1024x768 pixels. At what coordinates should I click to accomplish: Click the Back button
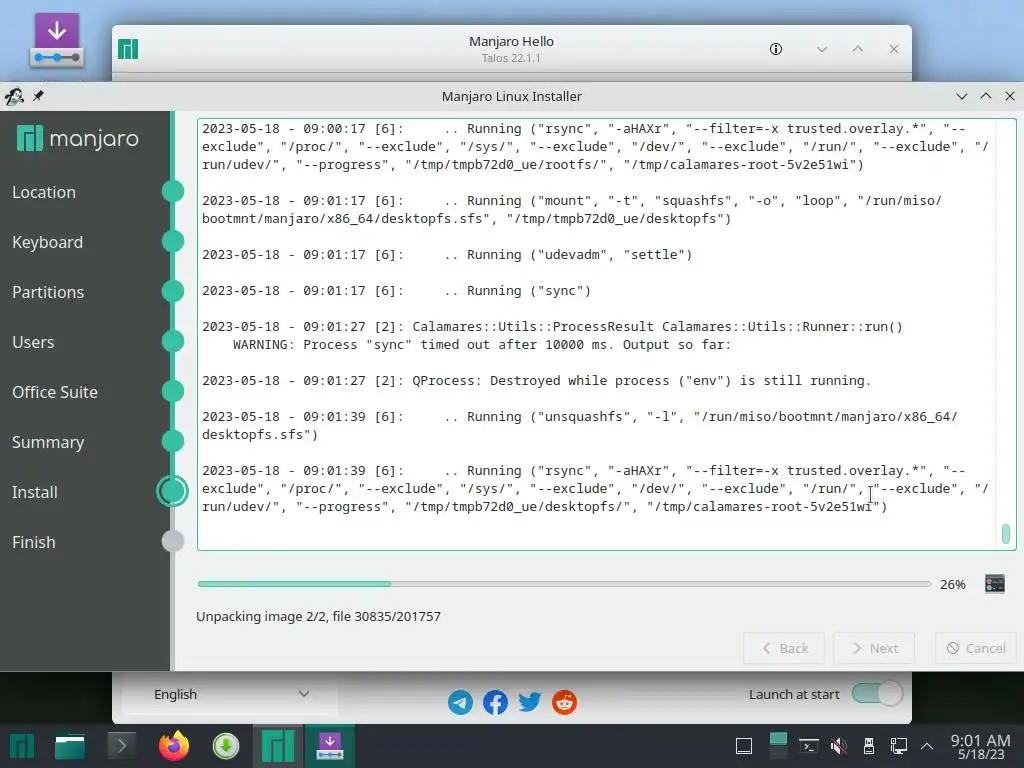[784, 648]
